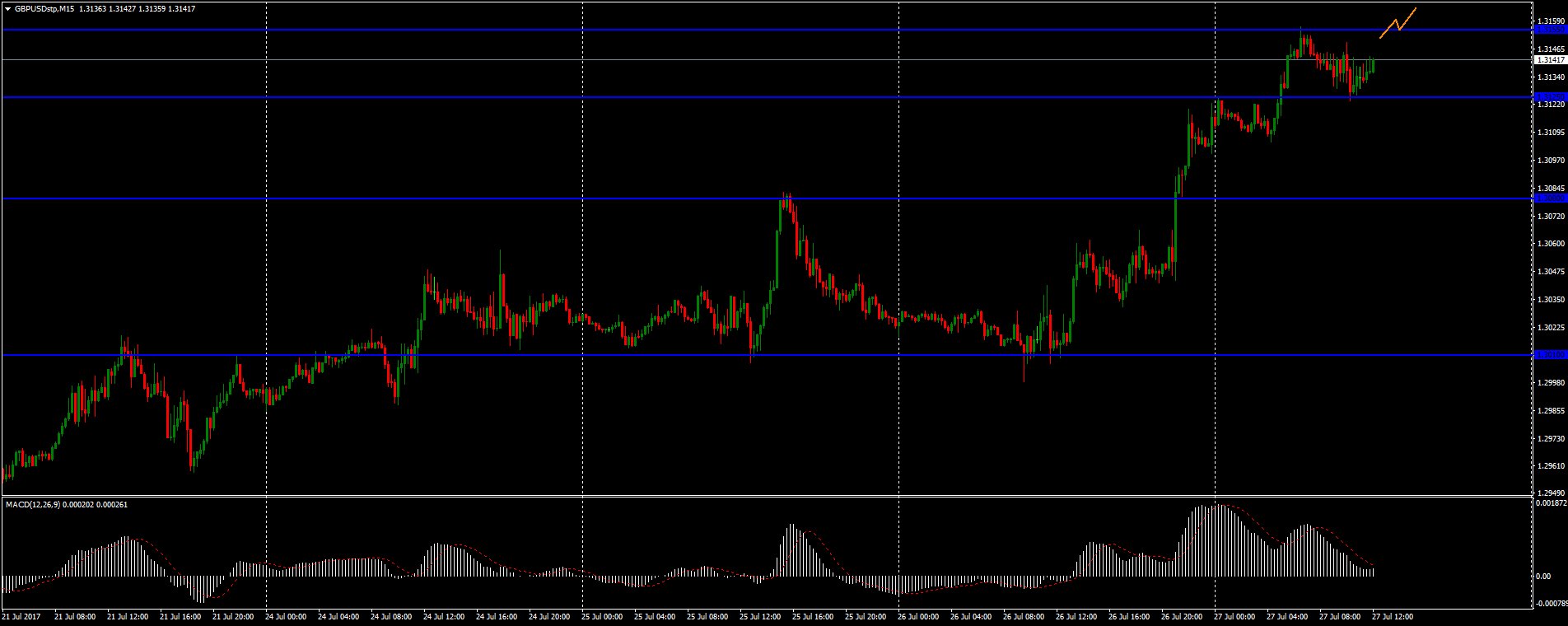The image size is (1568, 626).
Task: Click the 25 Jul 12:00 time label
Action: tap(760, 616)
